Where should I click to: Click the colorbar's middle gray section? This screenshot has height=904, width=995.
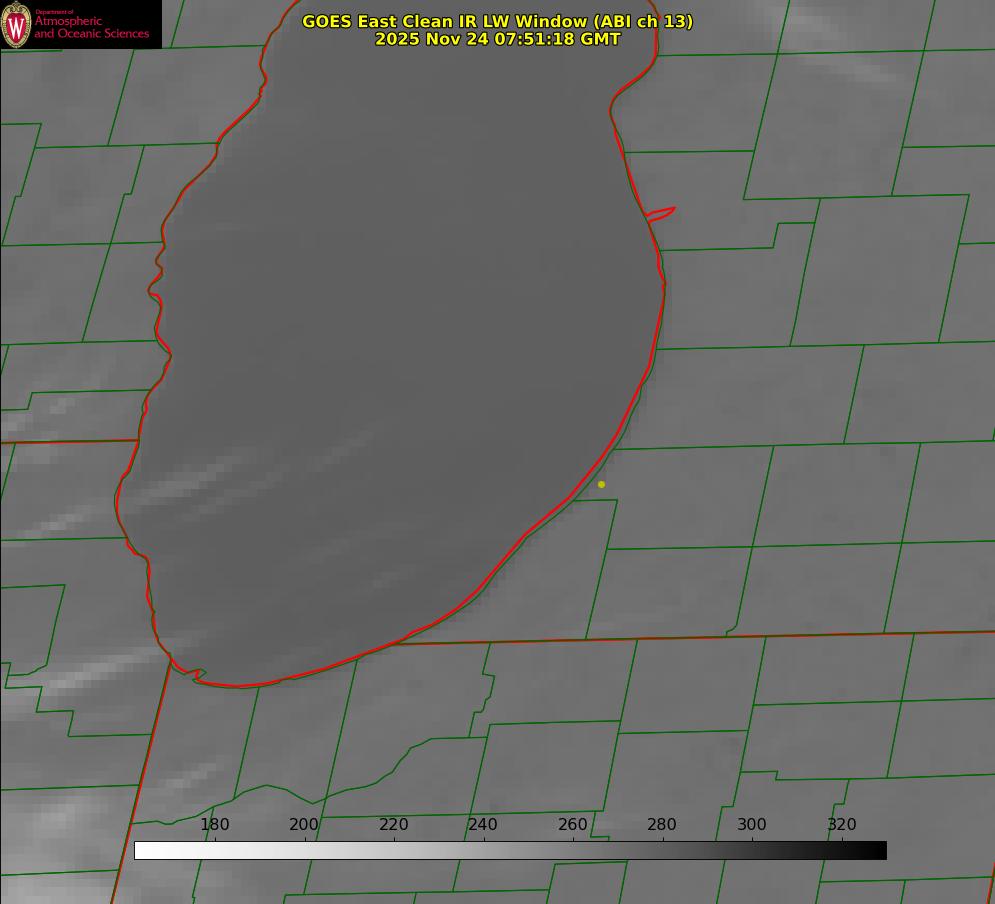tap(510, 850)
